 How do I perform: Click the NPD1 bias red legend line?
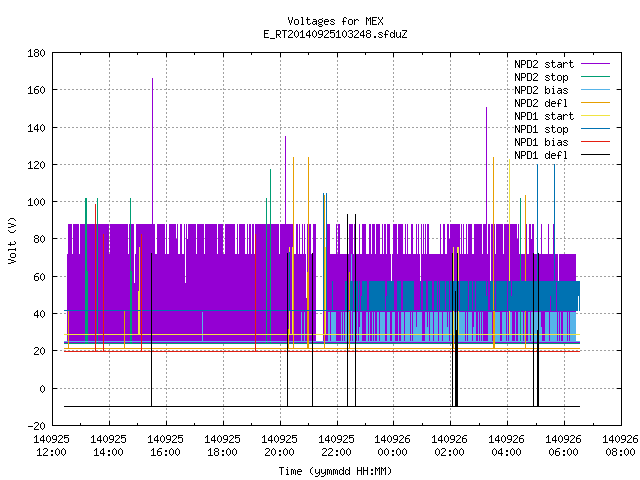coord(595,142)
